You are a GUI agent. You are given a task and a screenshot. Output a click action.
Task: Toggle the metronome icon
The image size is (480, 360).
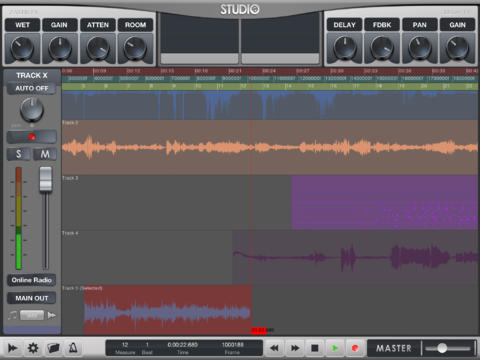73,348
